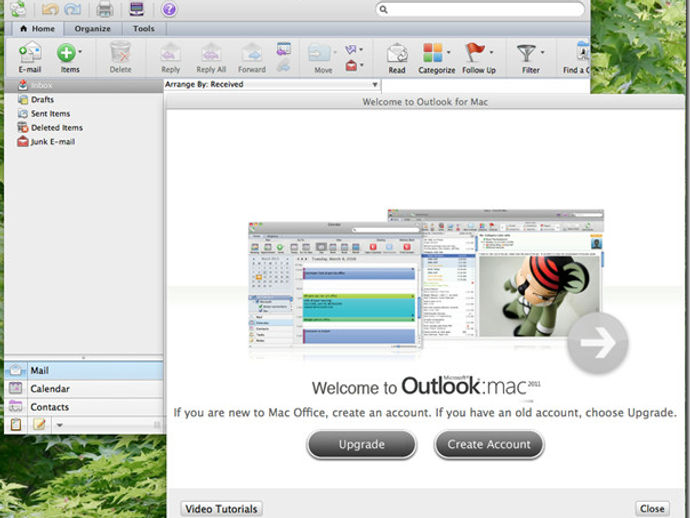Click the Follow Up flag icon
The image size is (690, 518).
(x=475, y=52)
